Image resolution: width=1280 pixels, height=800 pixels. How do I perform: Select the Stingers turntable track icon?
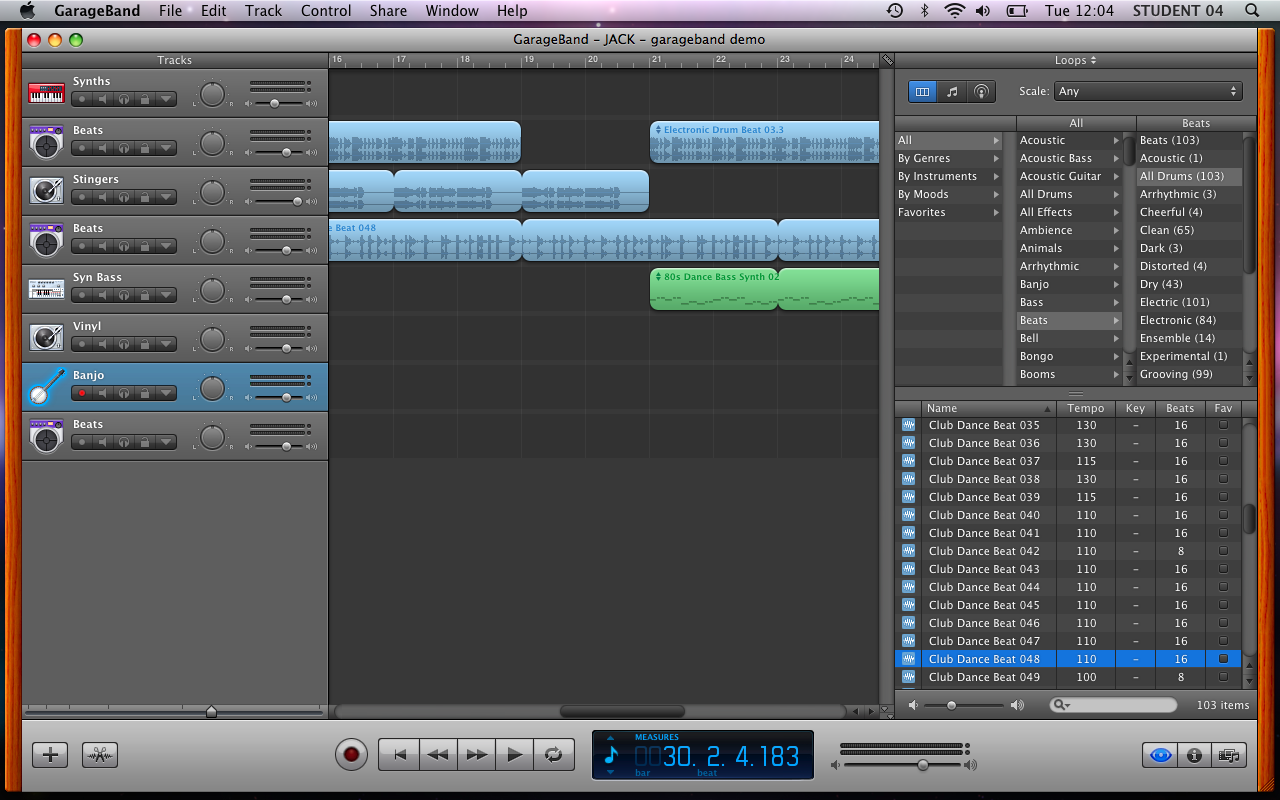(x=46, y=191)
